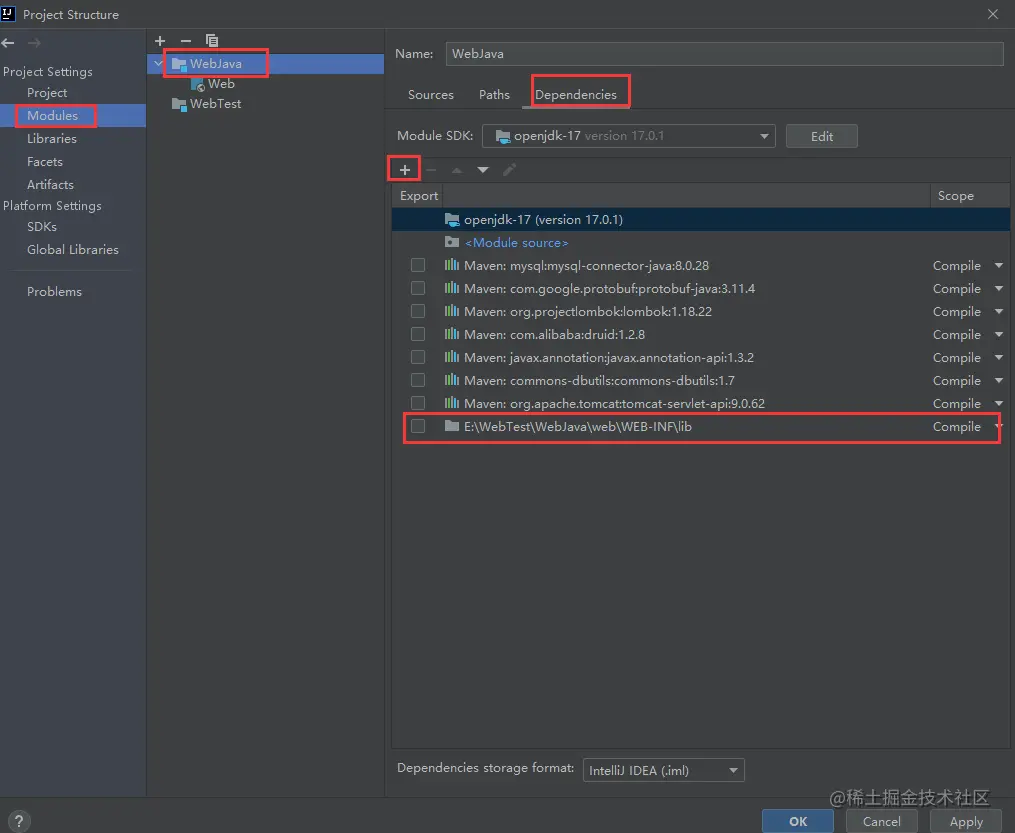
Task: Edit dependency pencil icon
Action: click(x=509, y=170)
